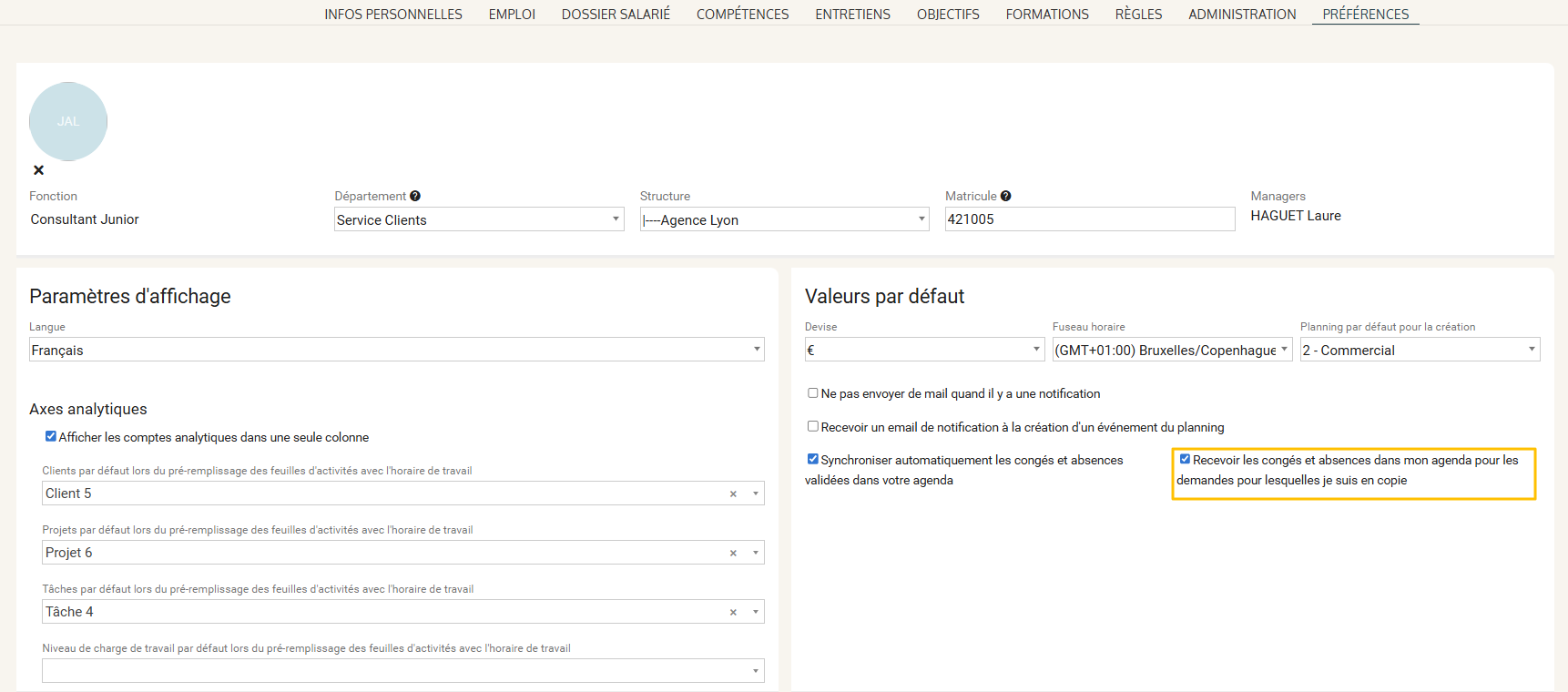Viewport: 1568px width, 692px height.
Task: Open the DOSSIER SALARIÉ tab
Action: [616, 14]
